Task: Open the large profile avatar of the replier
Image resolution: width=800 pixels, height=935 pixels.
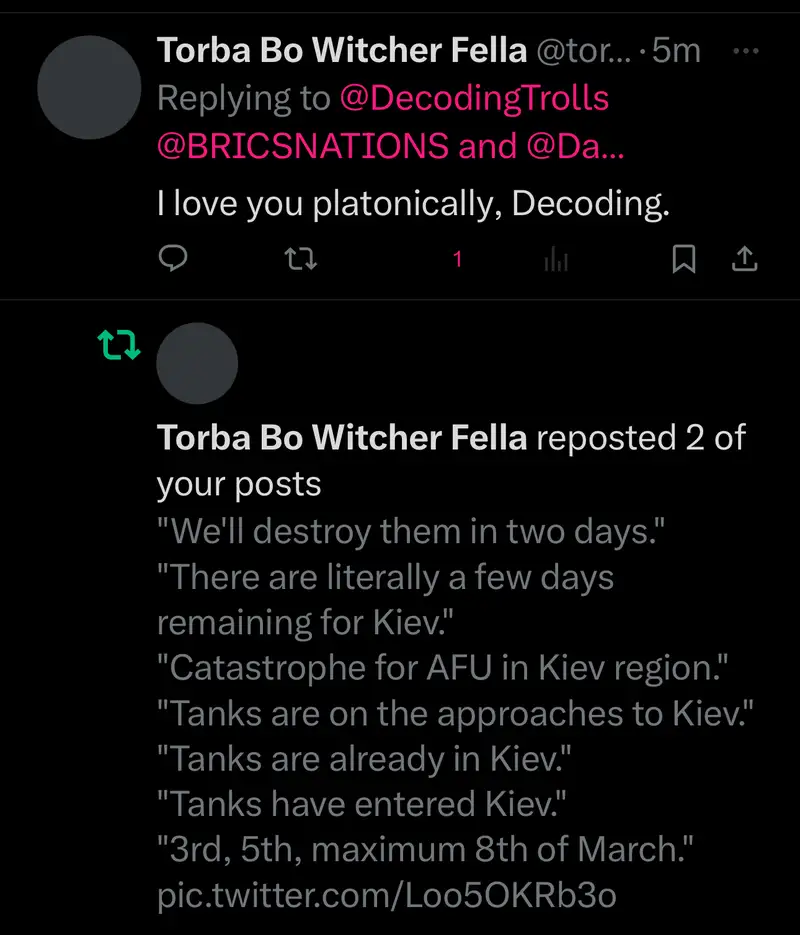Action: tap(90, 87)
